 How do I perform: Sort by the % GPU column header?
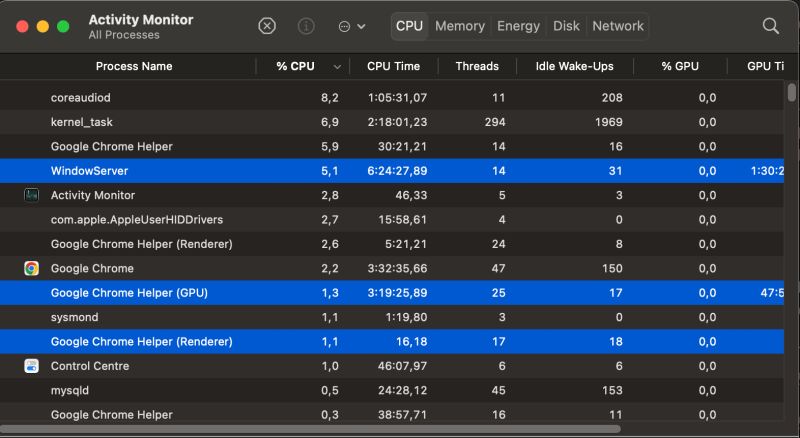click(680, 66)
